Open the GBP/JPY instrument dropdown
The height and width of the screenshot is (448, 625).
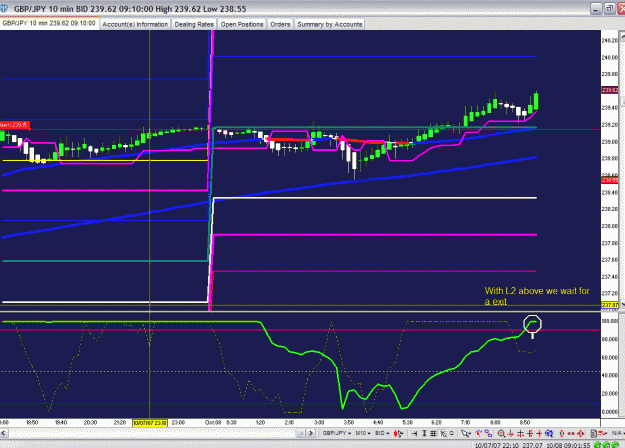point(336,433)
